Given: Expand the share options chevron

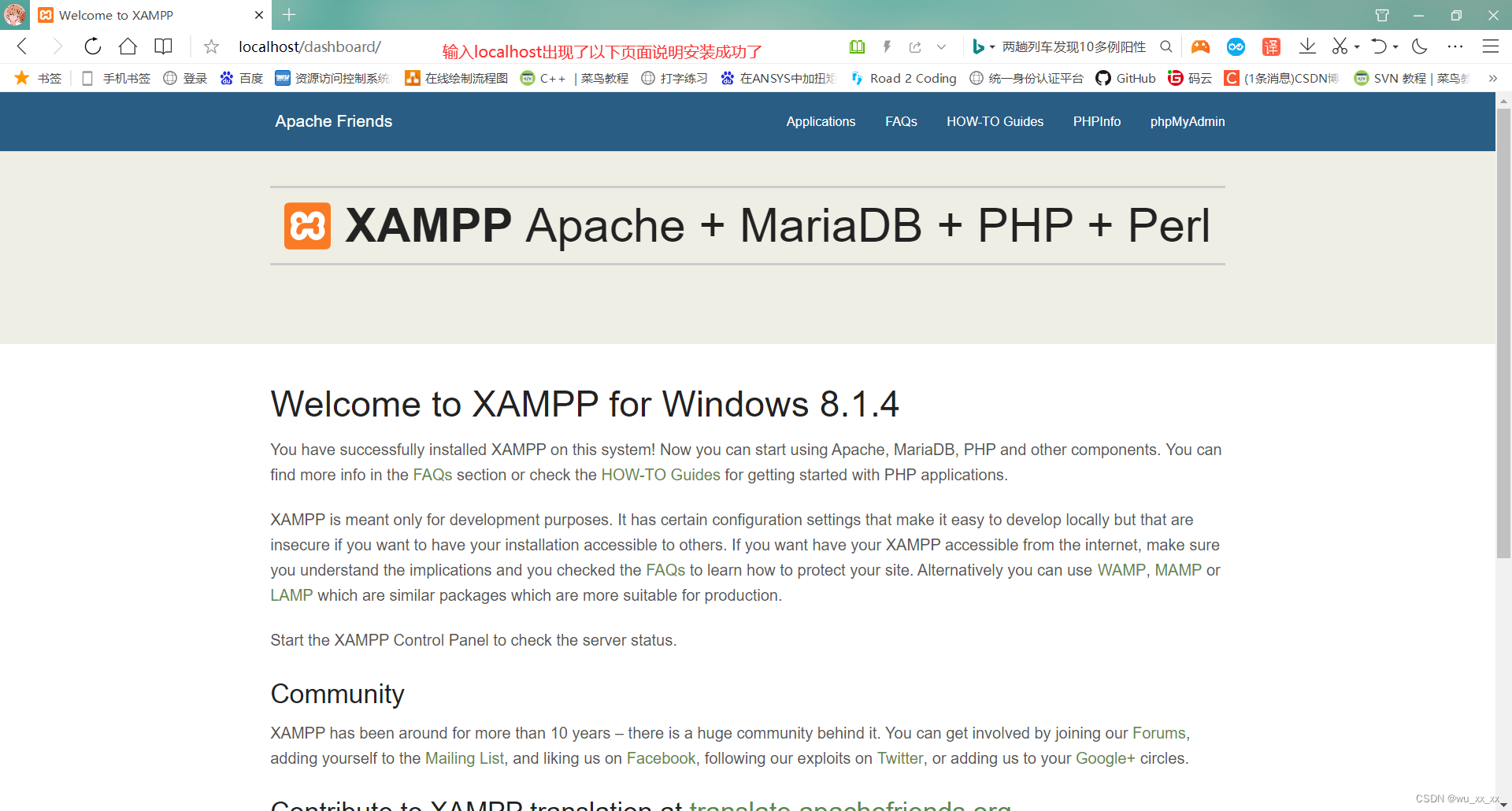Looking at the screenshot, I should [942, 46].
